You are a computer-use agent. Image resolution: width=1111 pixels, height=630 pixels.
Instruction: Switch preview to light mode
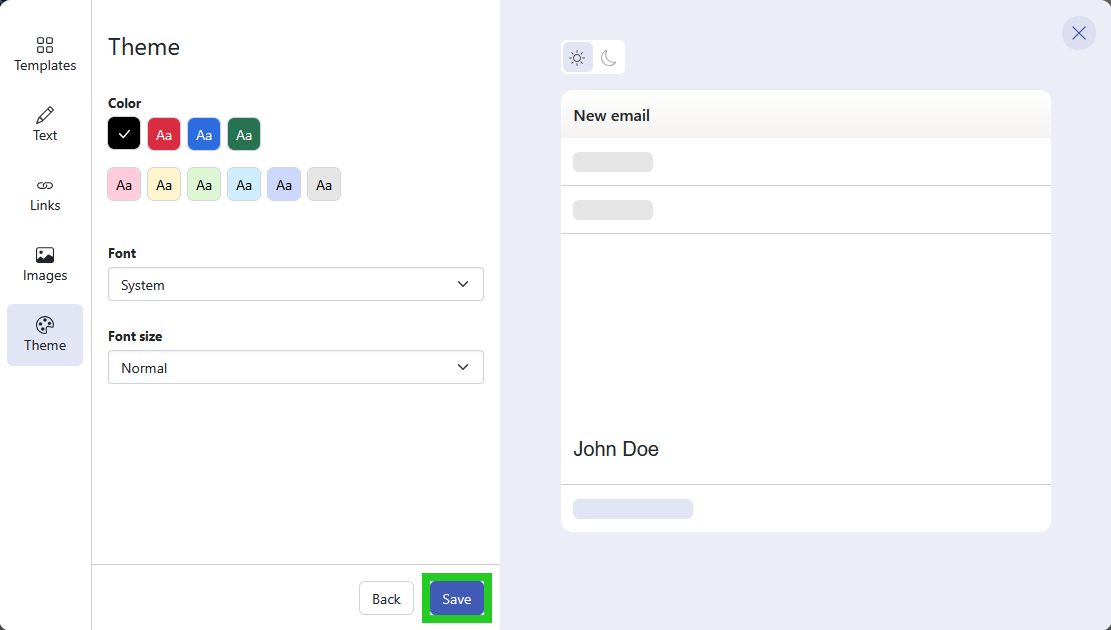click(577, 57)
